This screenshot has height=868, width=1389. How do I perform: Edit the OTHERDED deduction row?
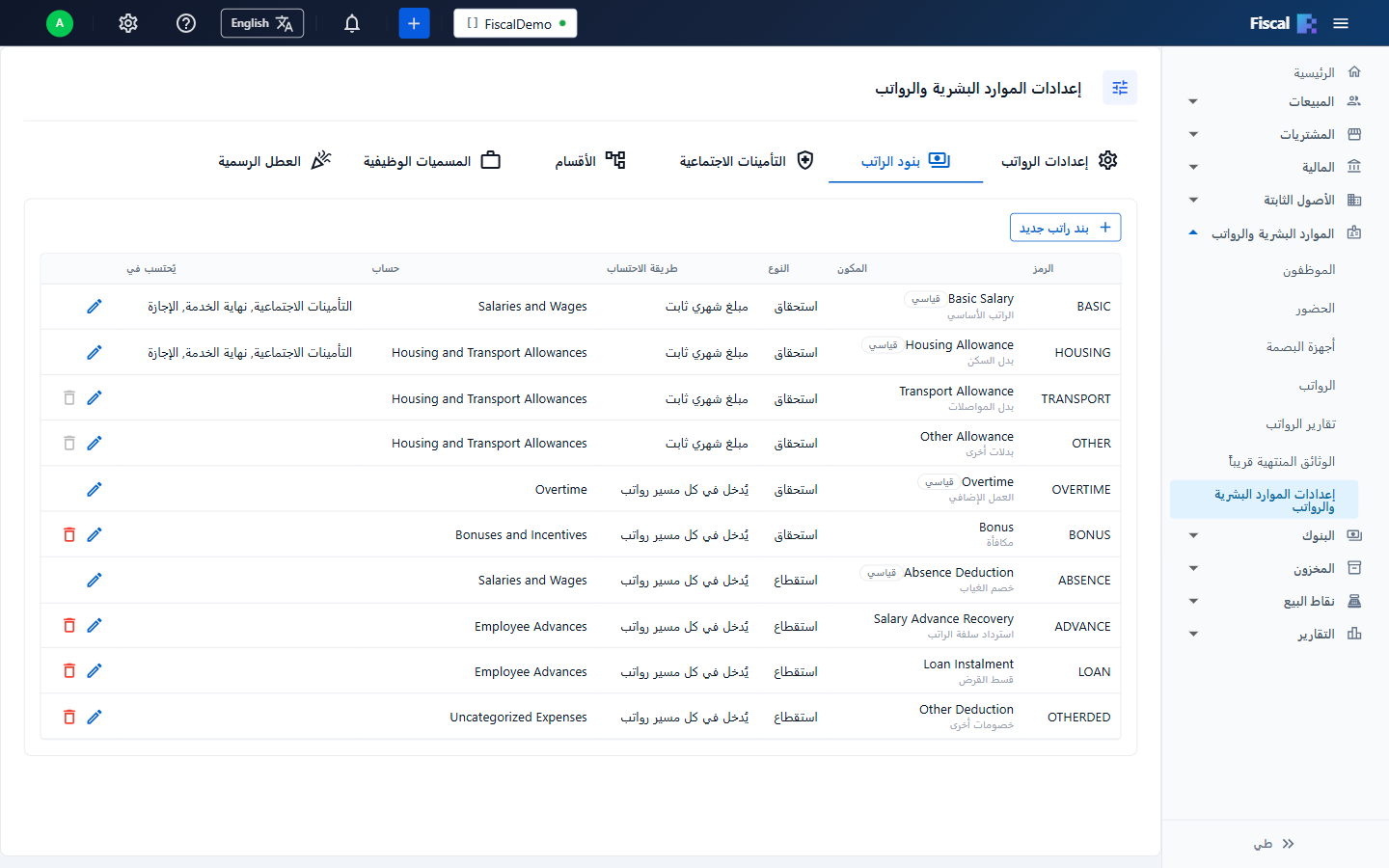coord(95,718)
